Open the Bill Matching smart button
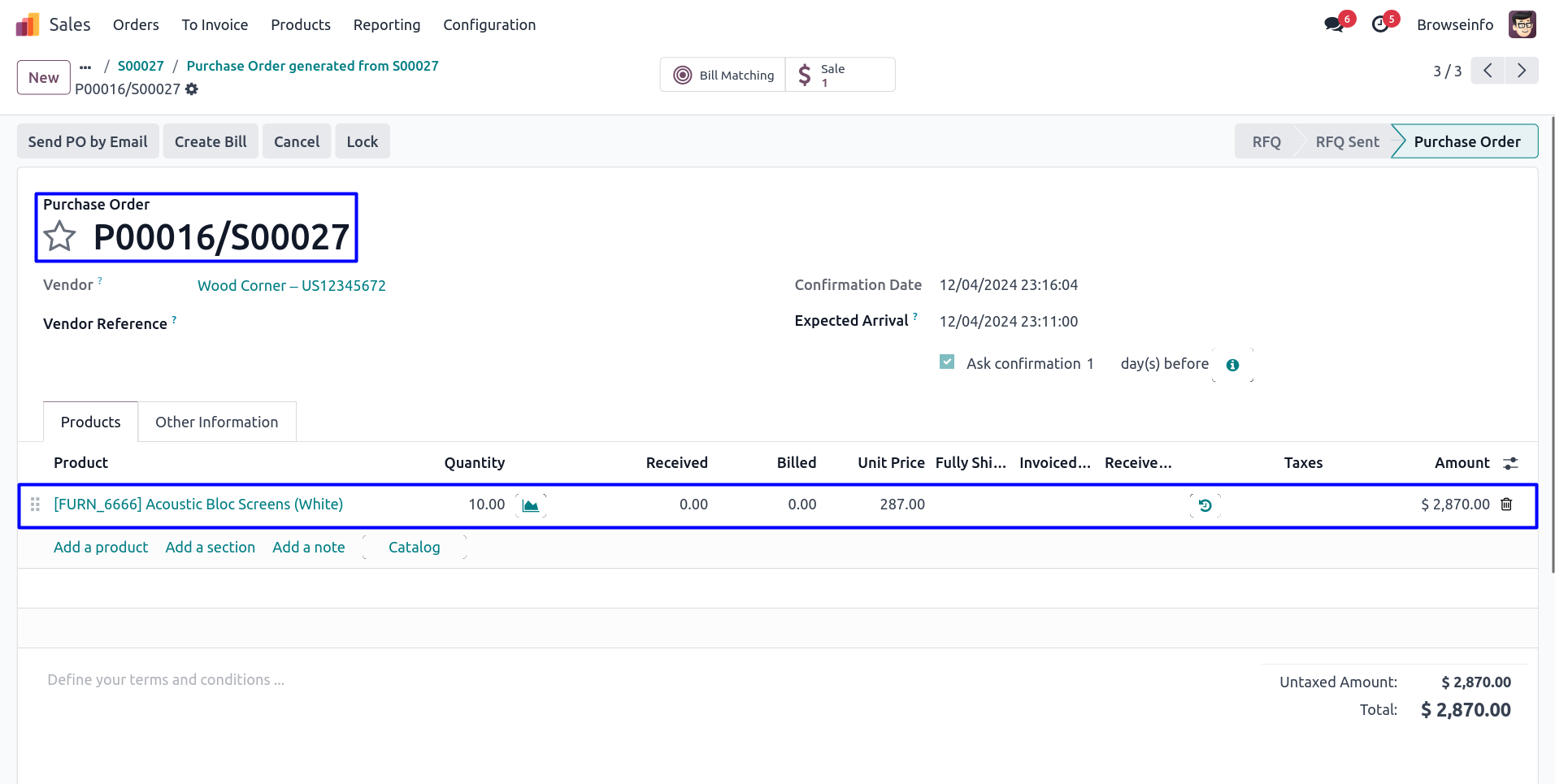 click(723, 75)
